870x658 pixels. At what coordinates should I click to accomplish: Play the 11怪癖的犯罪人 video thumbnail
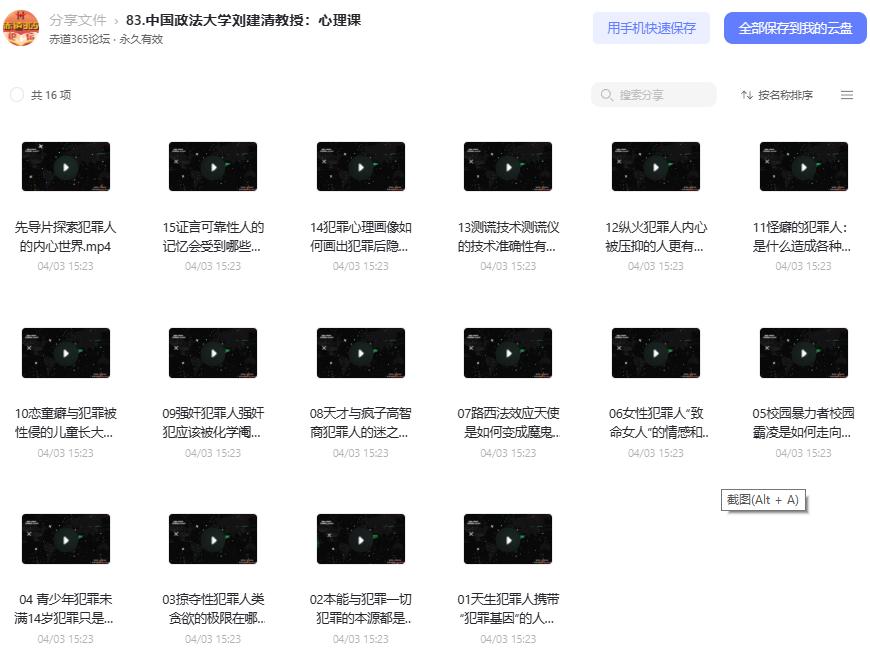803,166
